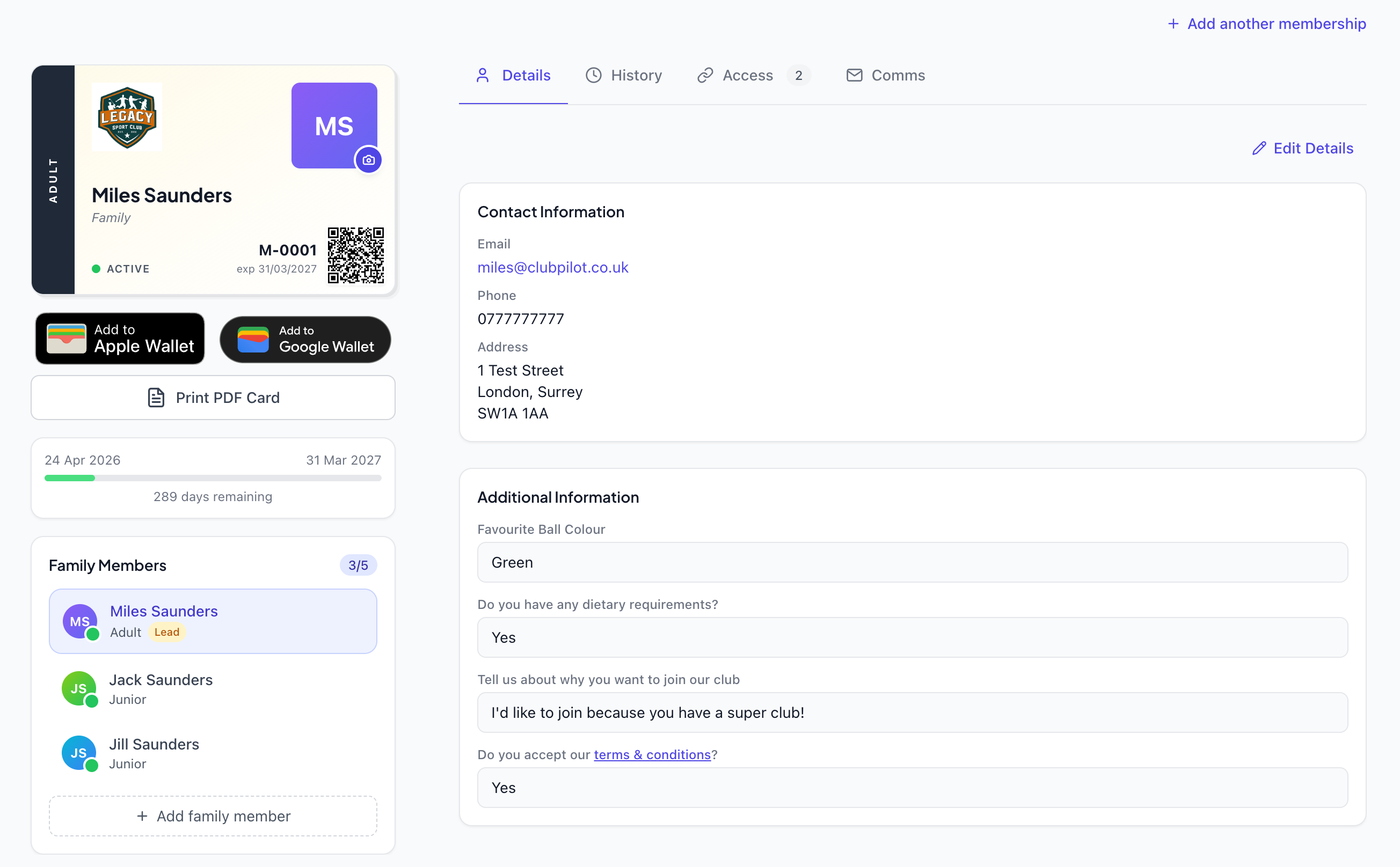
Task: Click the membership progress bar
Action: click(213, 477)
